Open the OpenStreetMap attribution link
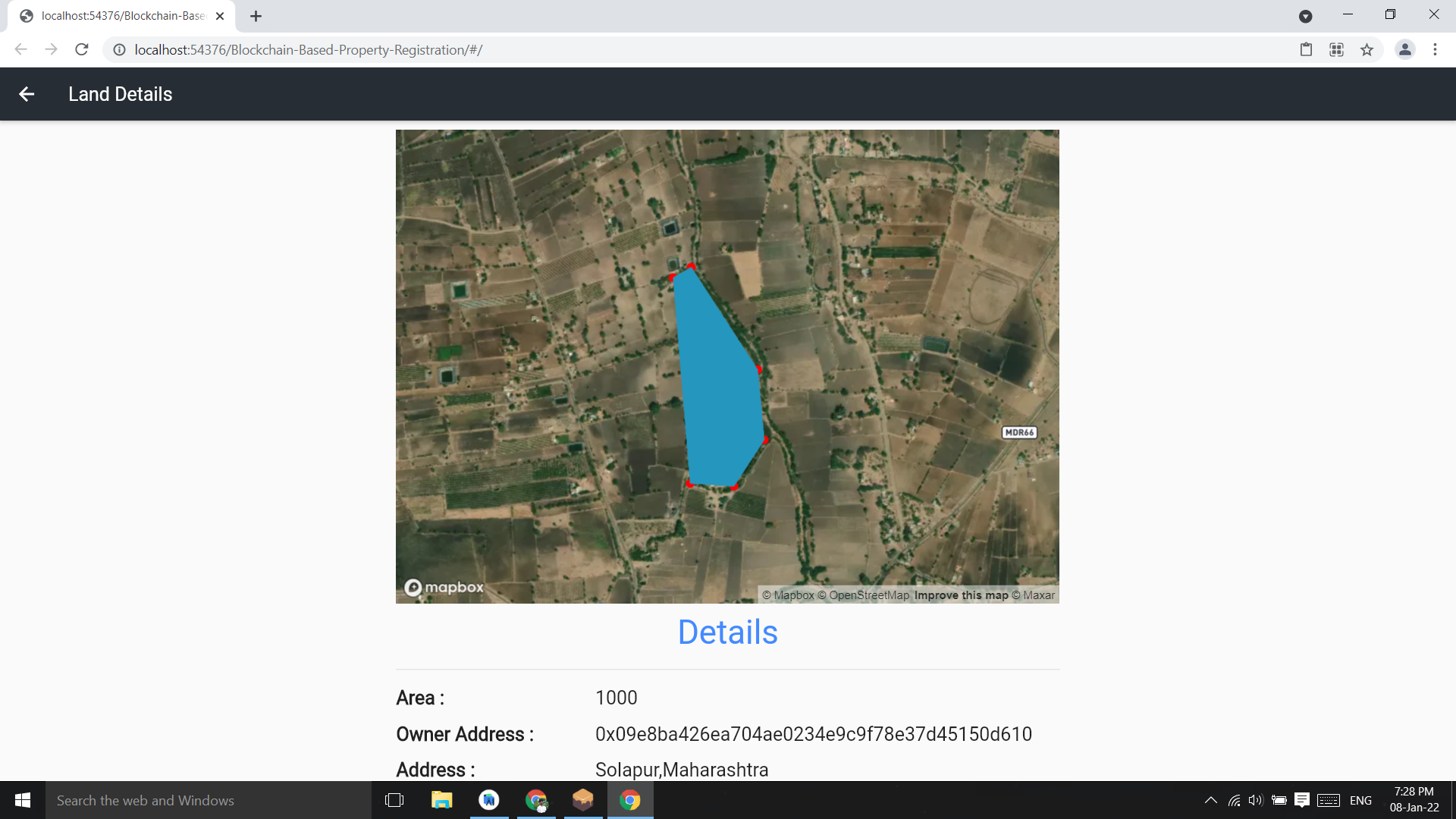The height and width of the screenshot is (819, 1456). 868,595
